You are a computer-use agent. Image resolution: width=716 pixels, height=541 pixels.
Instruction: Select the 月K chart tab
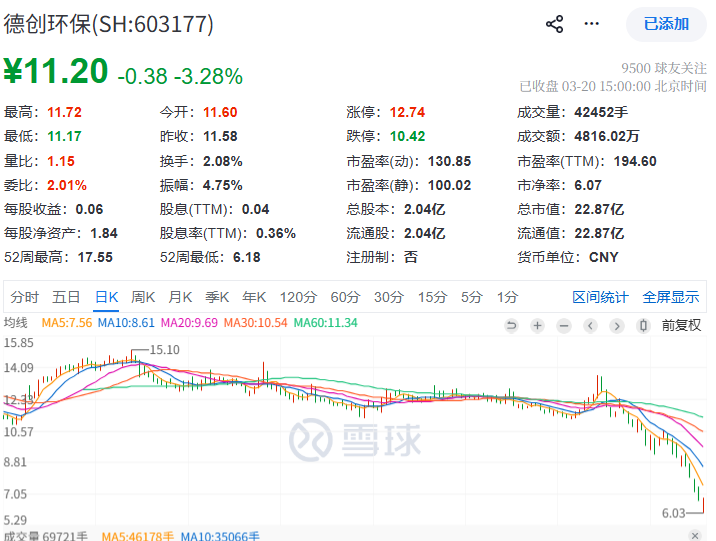click(x=180, y=297)
